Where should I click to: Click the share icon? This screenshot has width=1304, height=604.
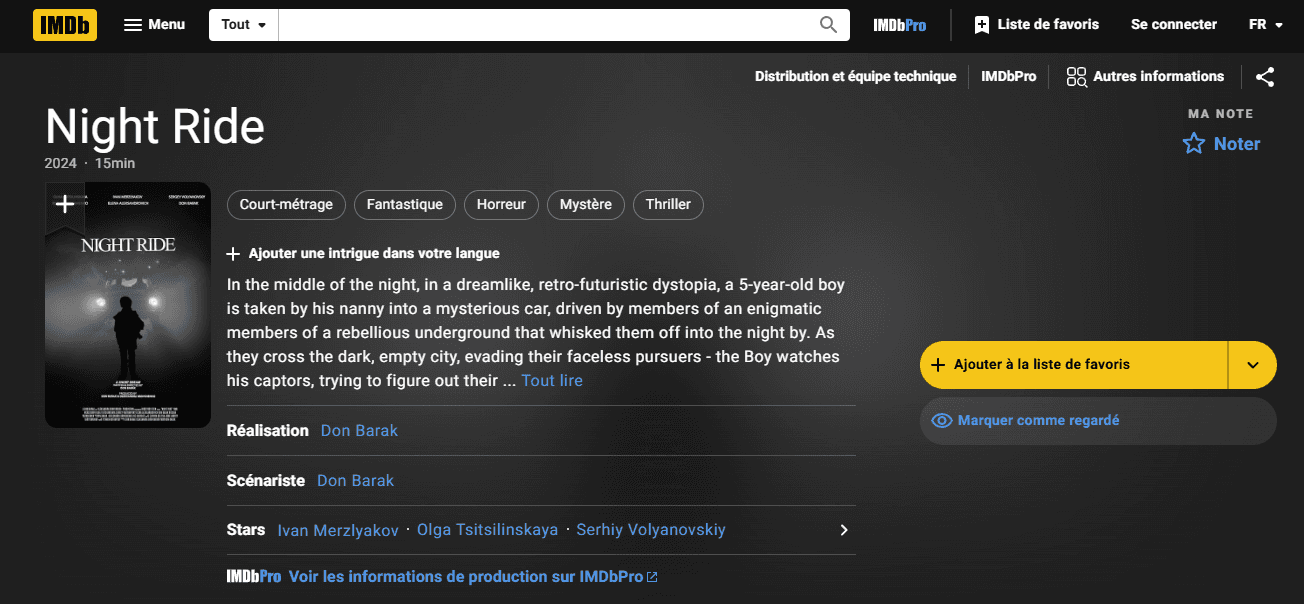pos(1265,77)
